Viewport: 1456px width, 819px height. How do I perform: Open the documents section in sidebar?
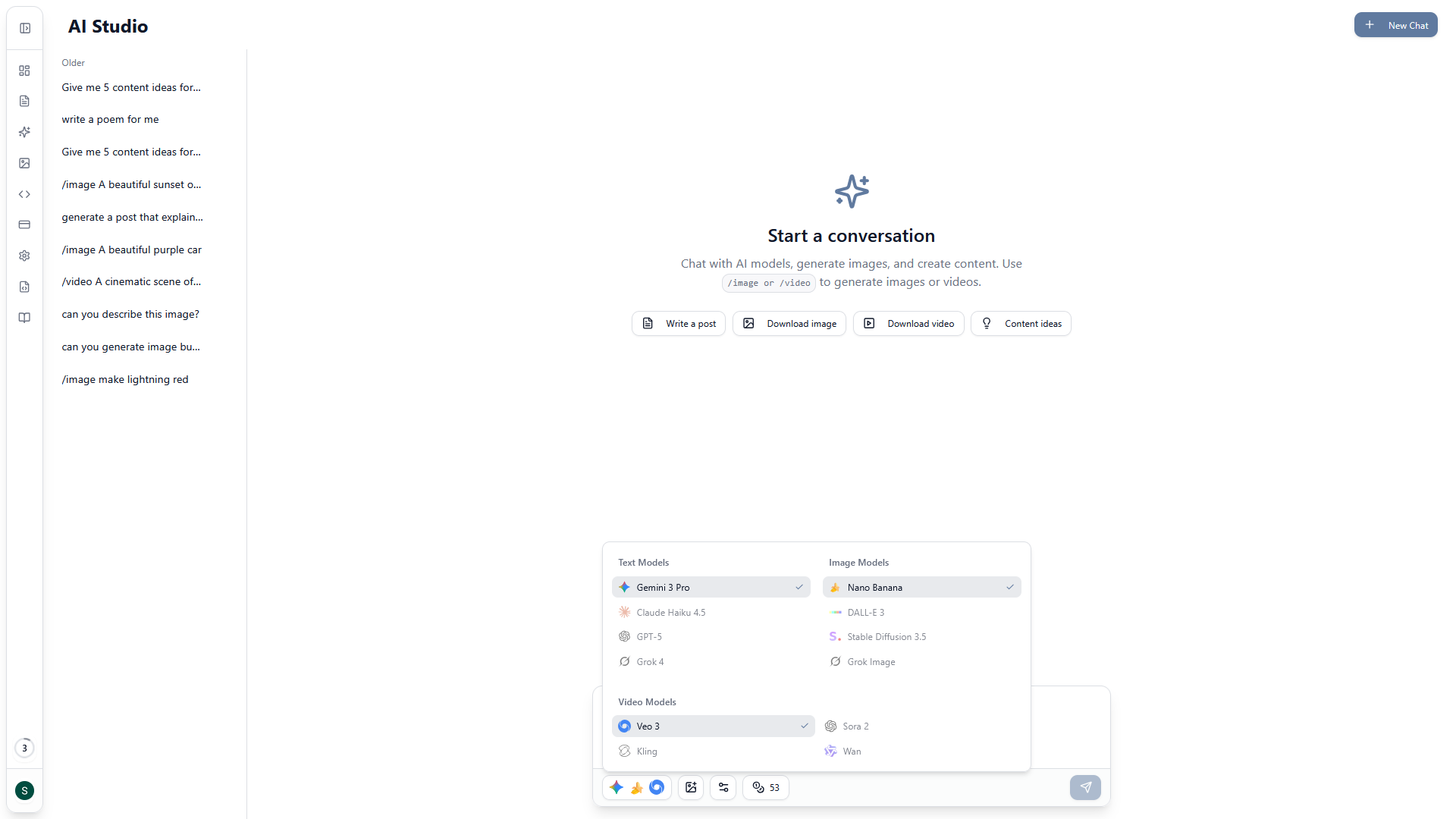click(x=25, y=101)
